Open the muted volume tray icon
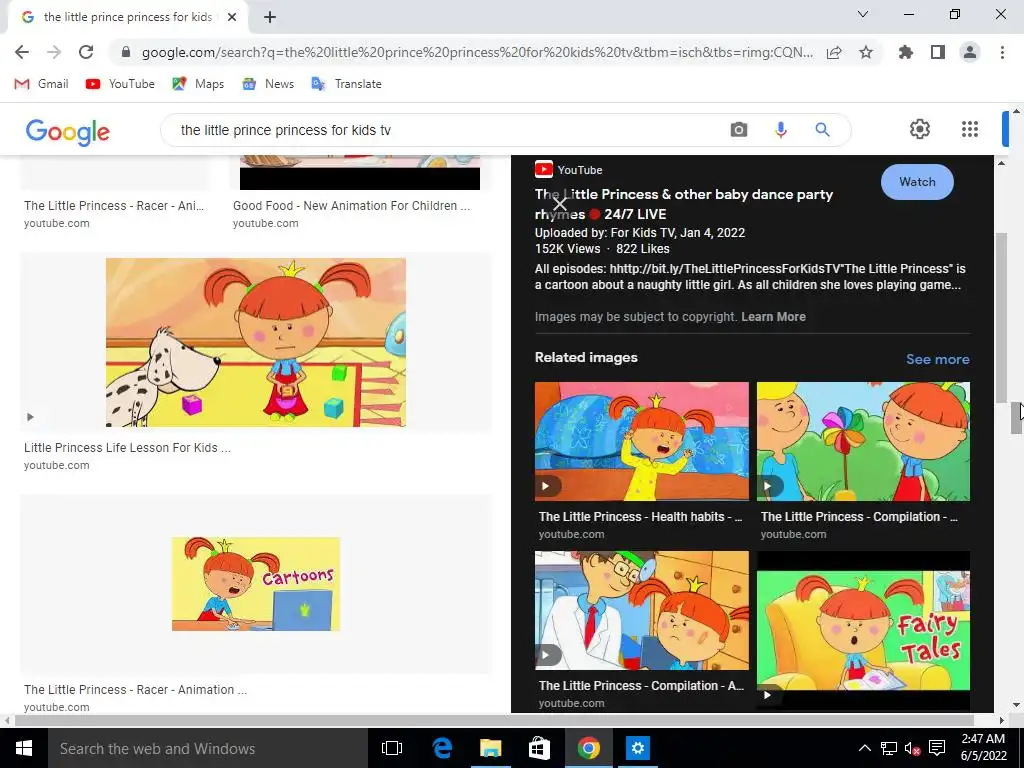Viewport: 1024px width, 768px height. [912, 748]
